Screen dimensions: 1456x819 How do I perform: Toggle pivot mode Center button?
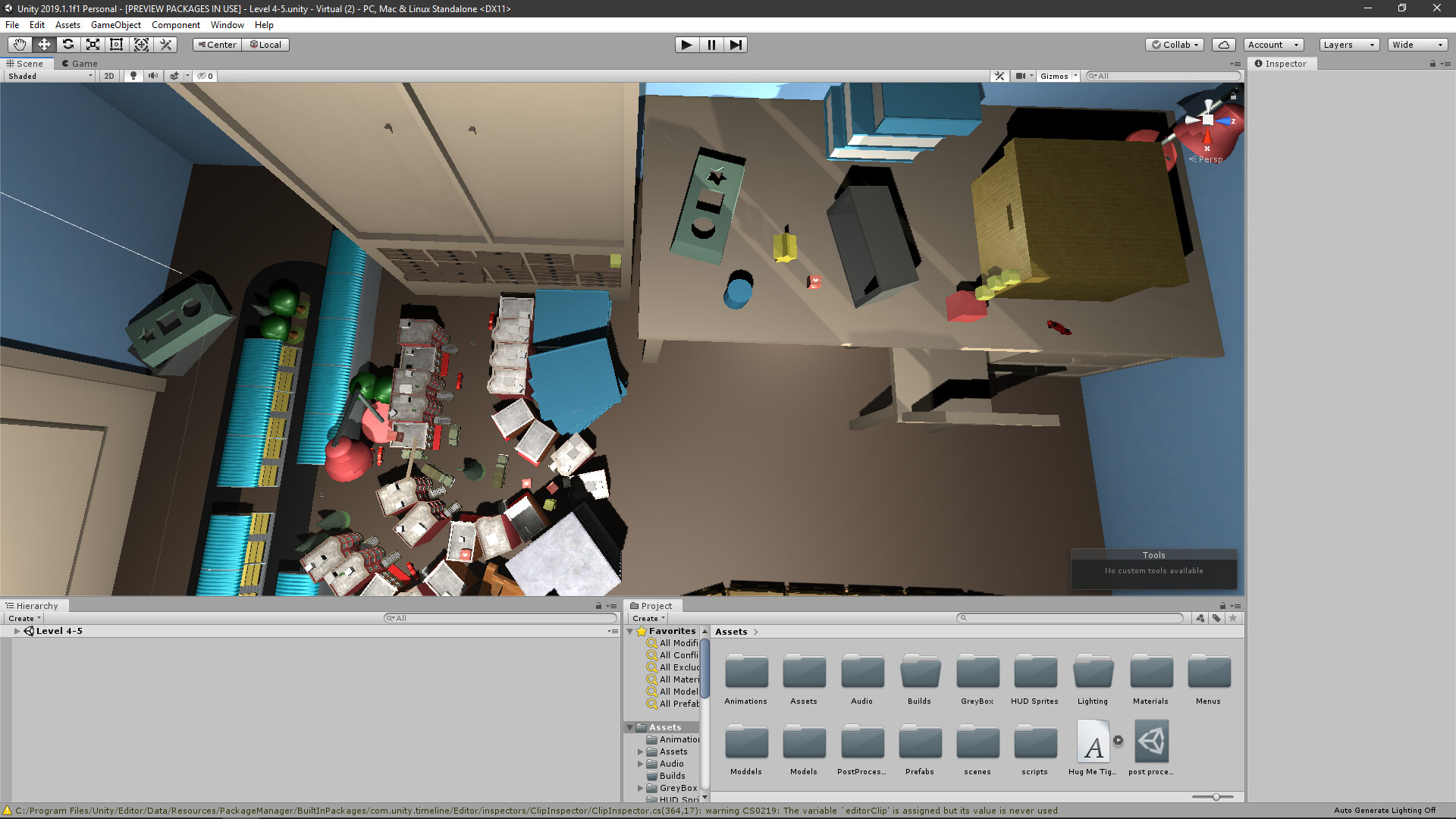pos(217,45)
